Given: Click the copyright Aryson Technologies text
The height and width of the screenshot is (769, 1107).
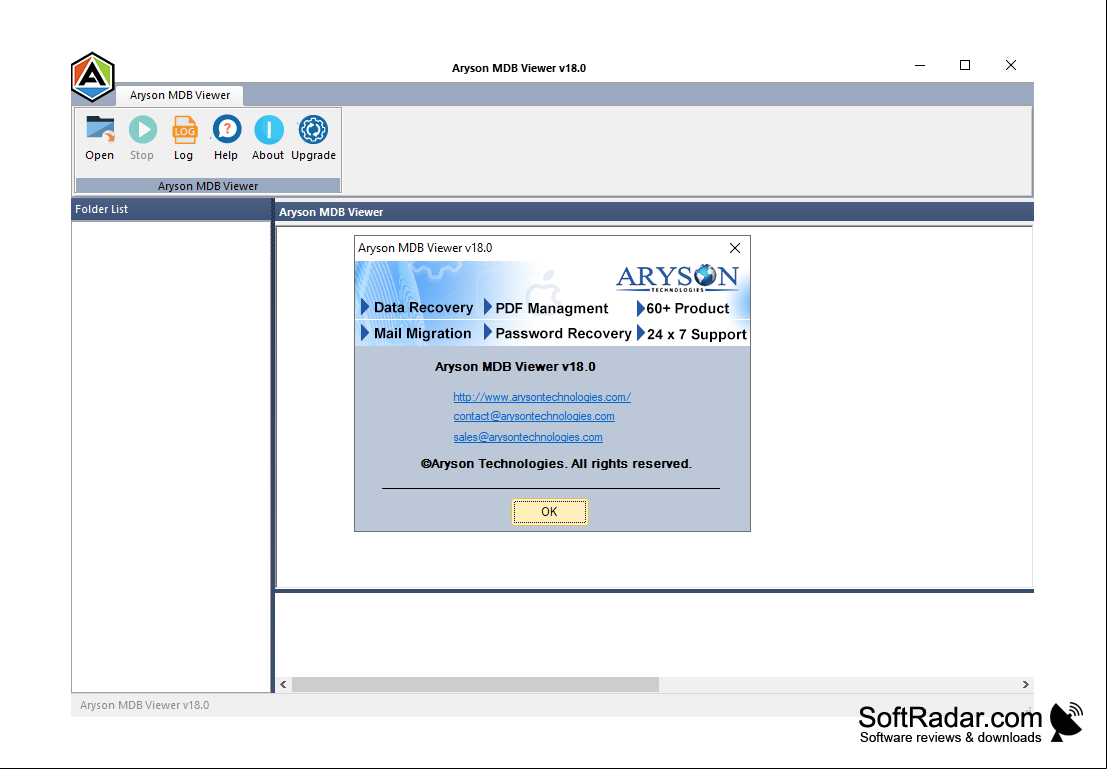Looking at the screenshot, I should (556, 464).
